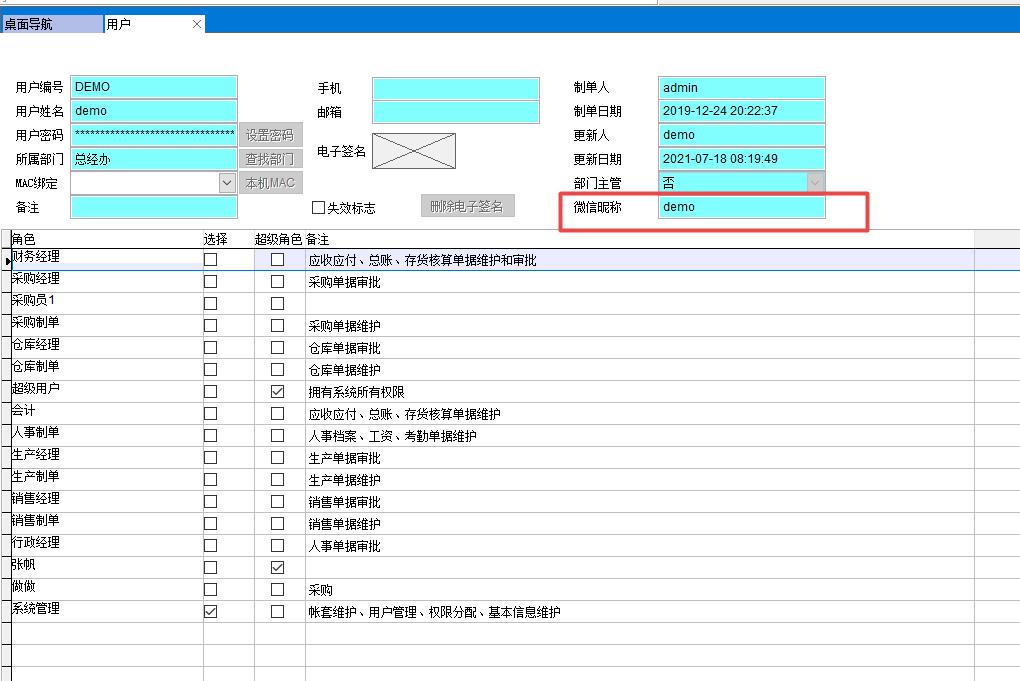
Task: Close the 用户 tab
Action: coord(196,24)
